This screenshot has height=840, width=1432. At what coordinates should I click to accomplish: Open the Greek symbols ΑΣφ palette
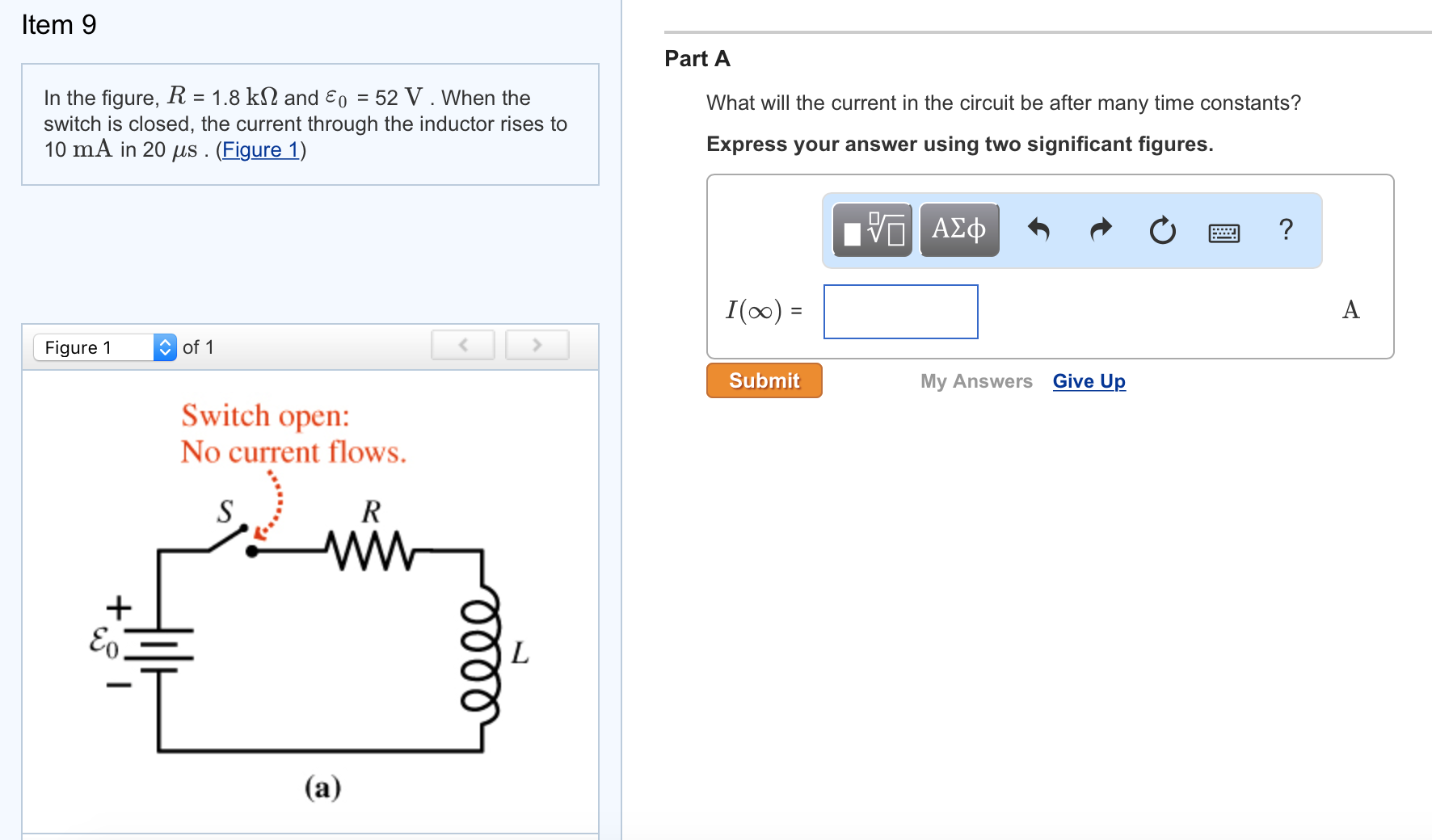pyautogui.click(x=959, y=230)
